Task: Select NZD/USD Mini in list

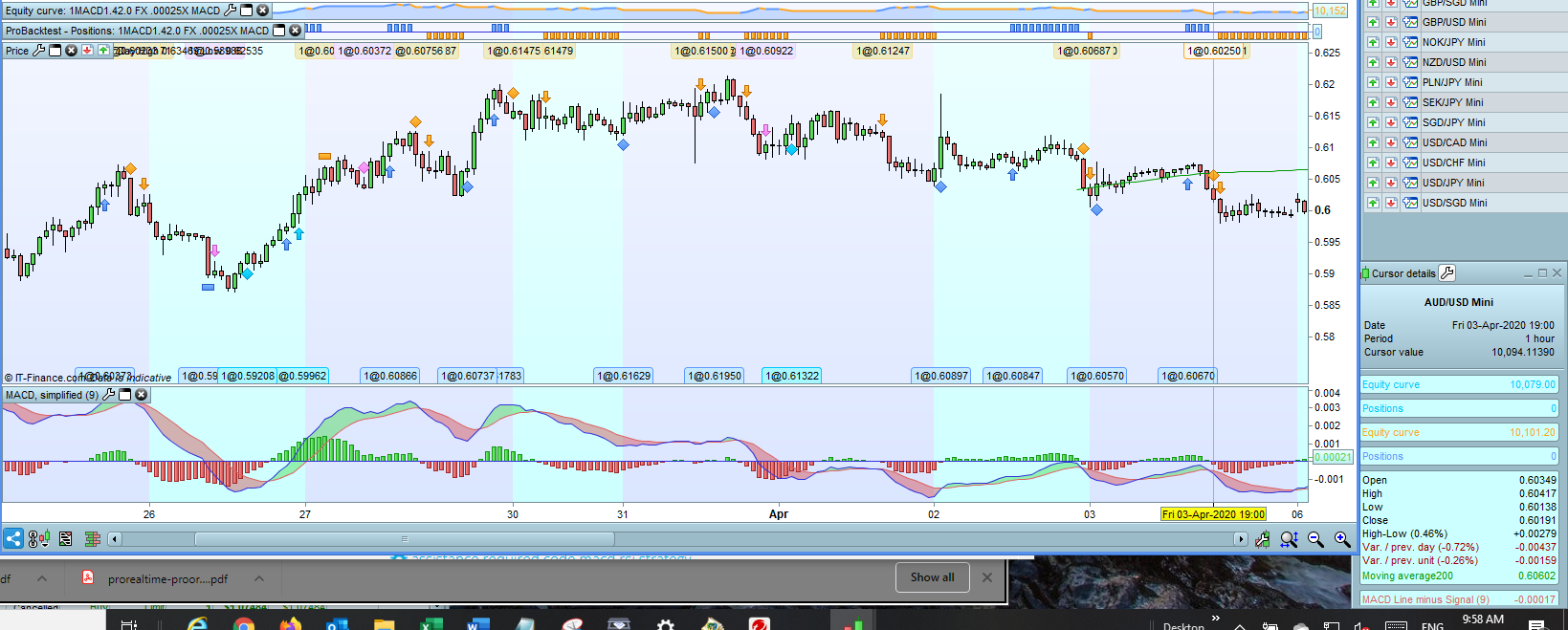Action: 1454,62
